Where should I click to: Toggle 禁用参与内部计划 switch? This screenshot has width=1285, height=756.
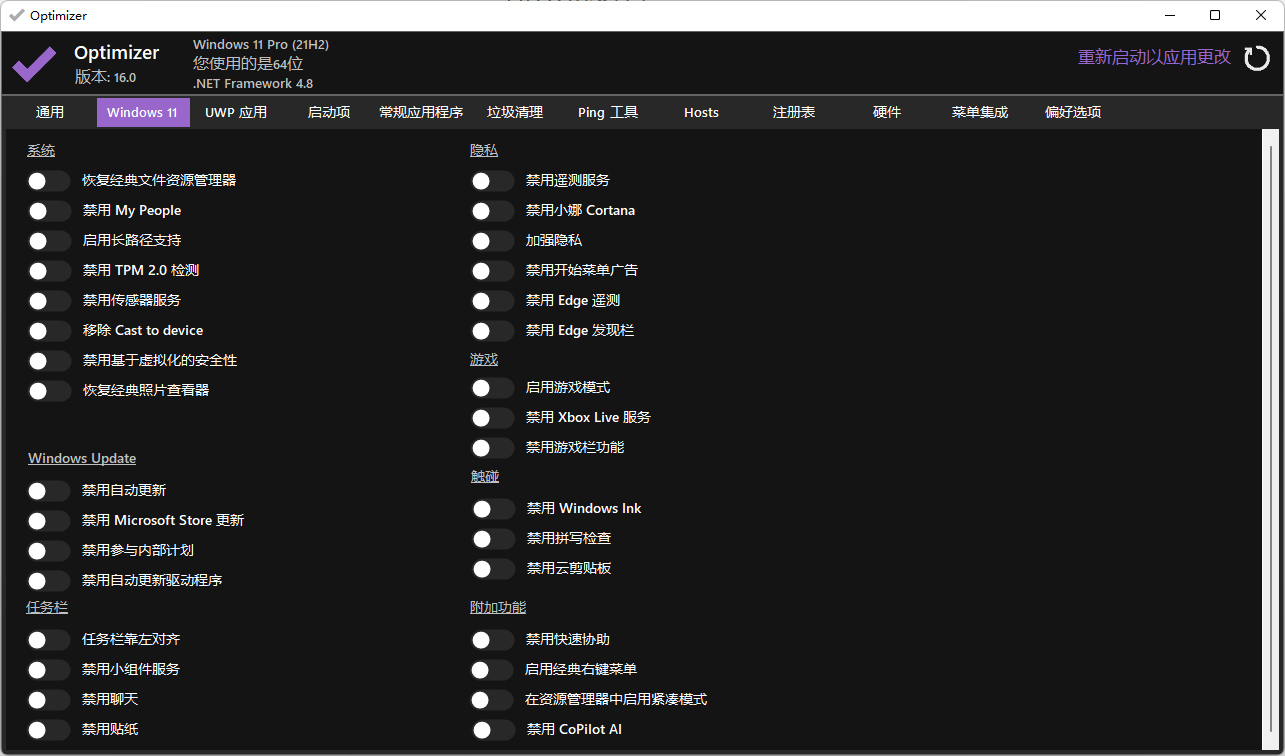[x=49, y=551]
